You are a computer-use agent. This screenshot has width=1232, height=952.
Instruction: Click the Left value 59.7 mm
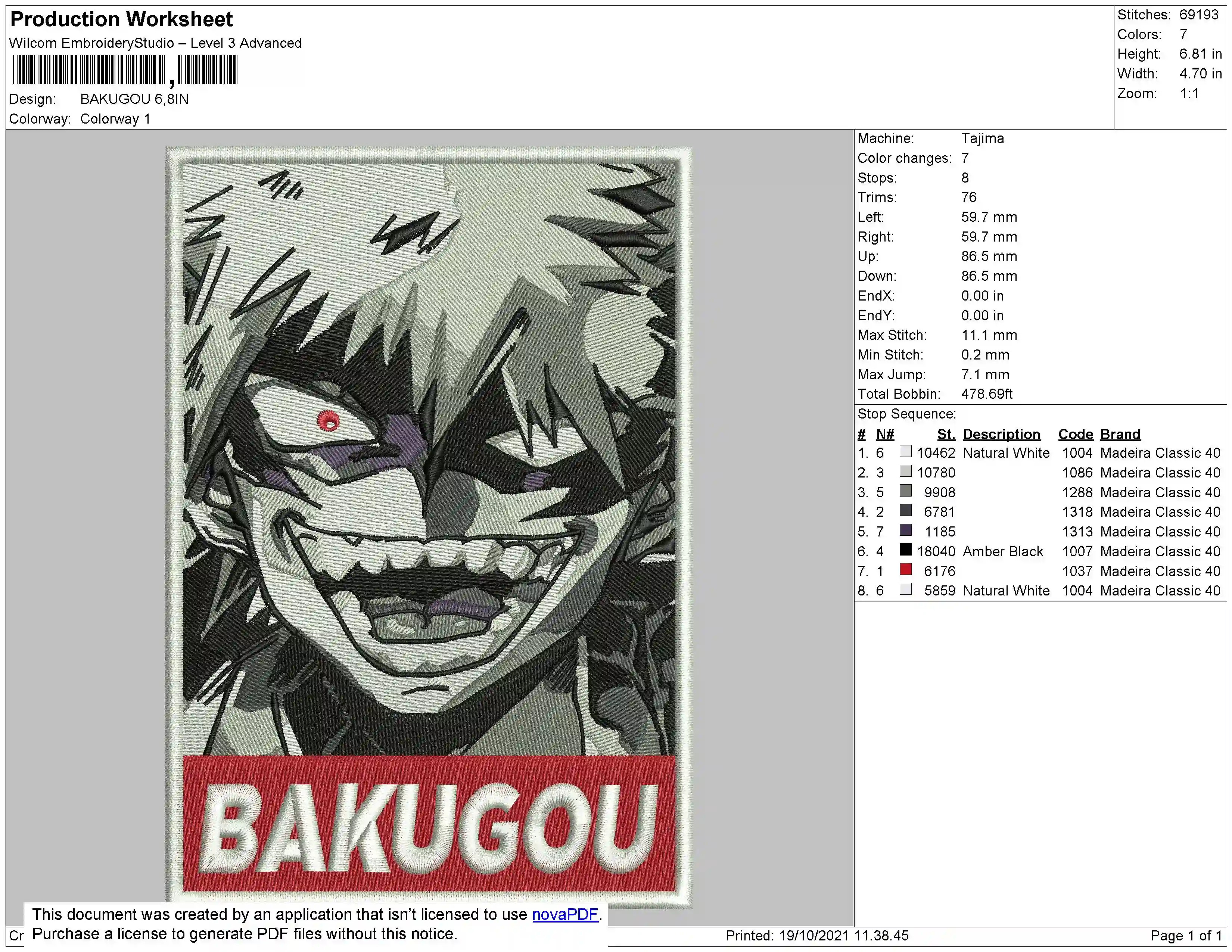click(x=989, y=217)
